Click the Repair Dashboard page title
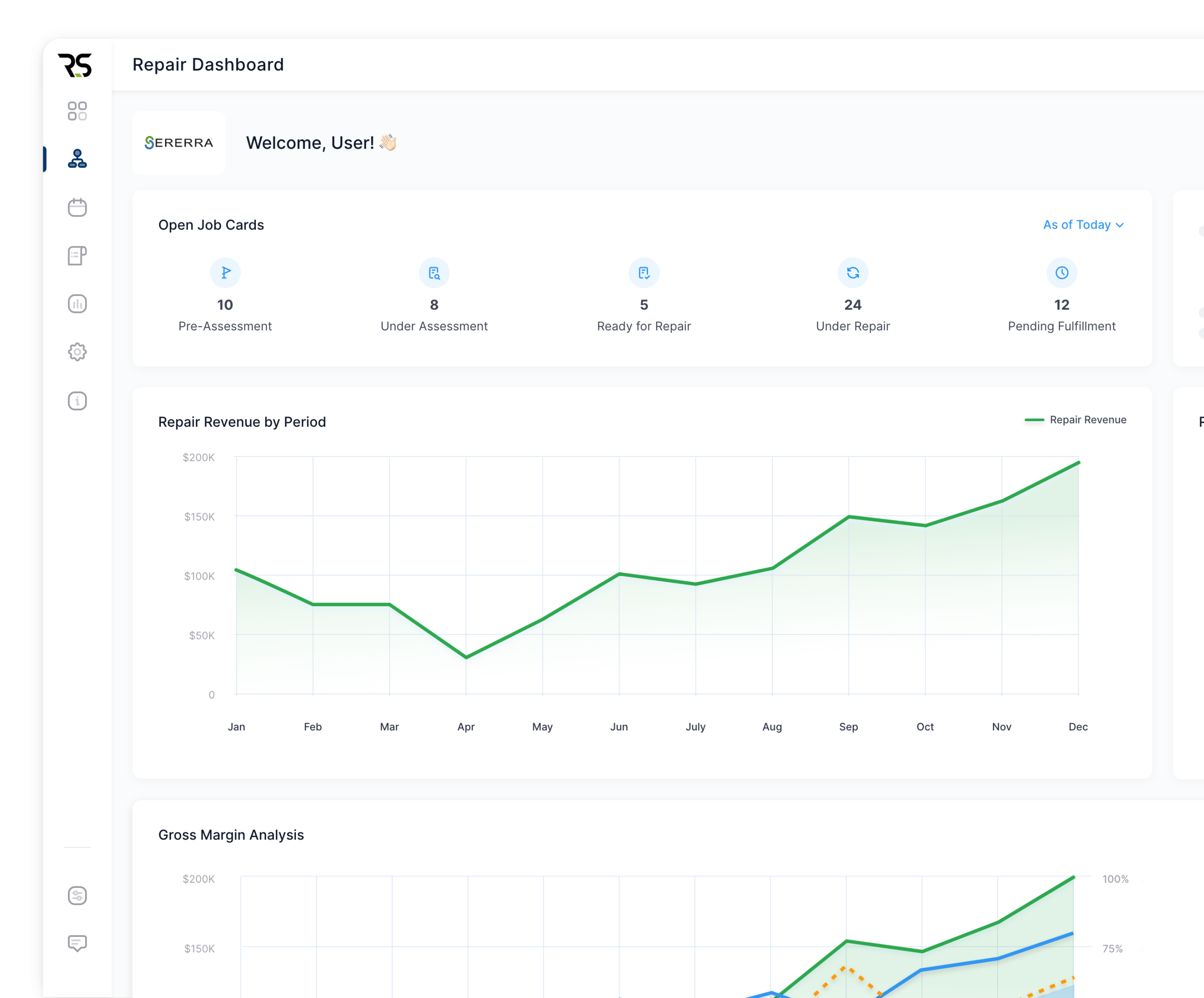 coord(208,64)
